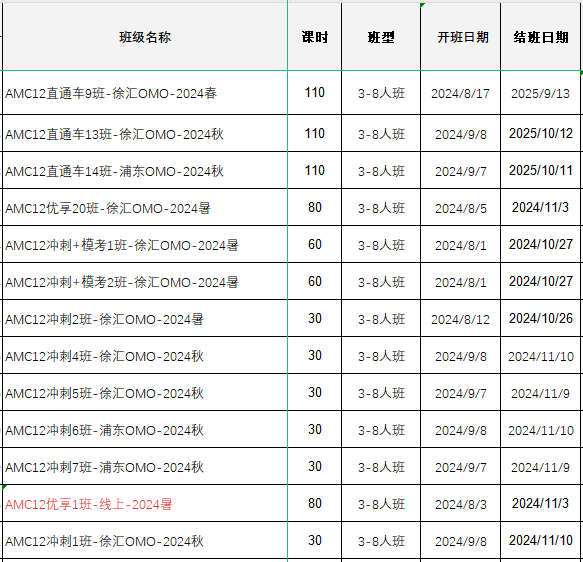The height and width of the screenshot is (562, 583).
Task: Click cell AMC12冲刺6班-浦东OMO-2024秋
Action: (145, 429)
